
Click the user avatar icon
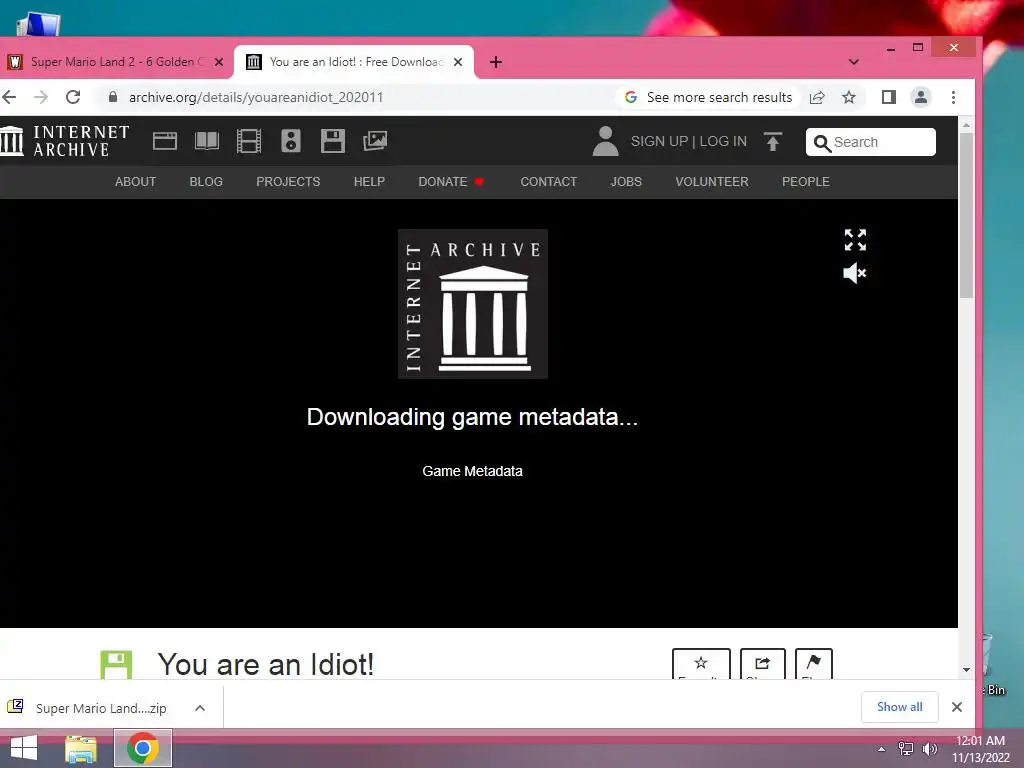pyautogui.click(x=605, y=141)
